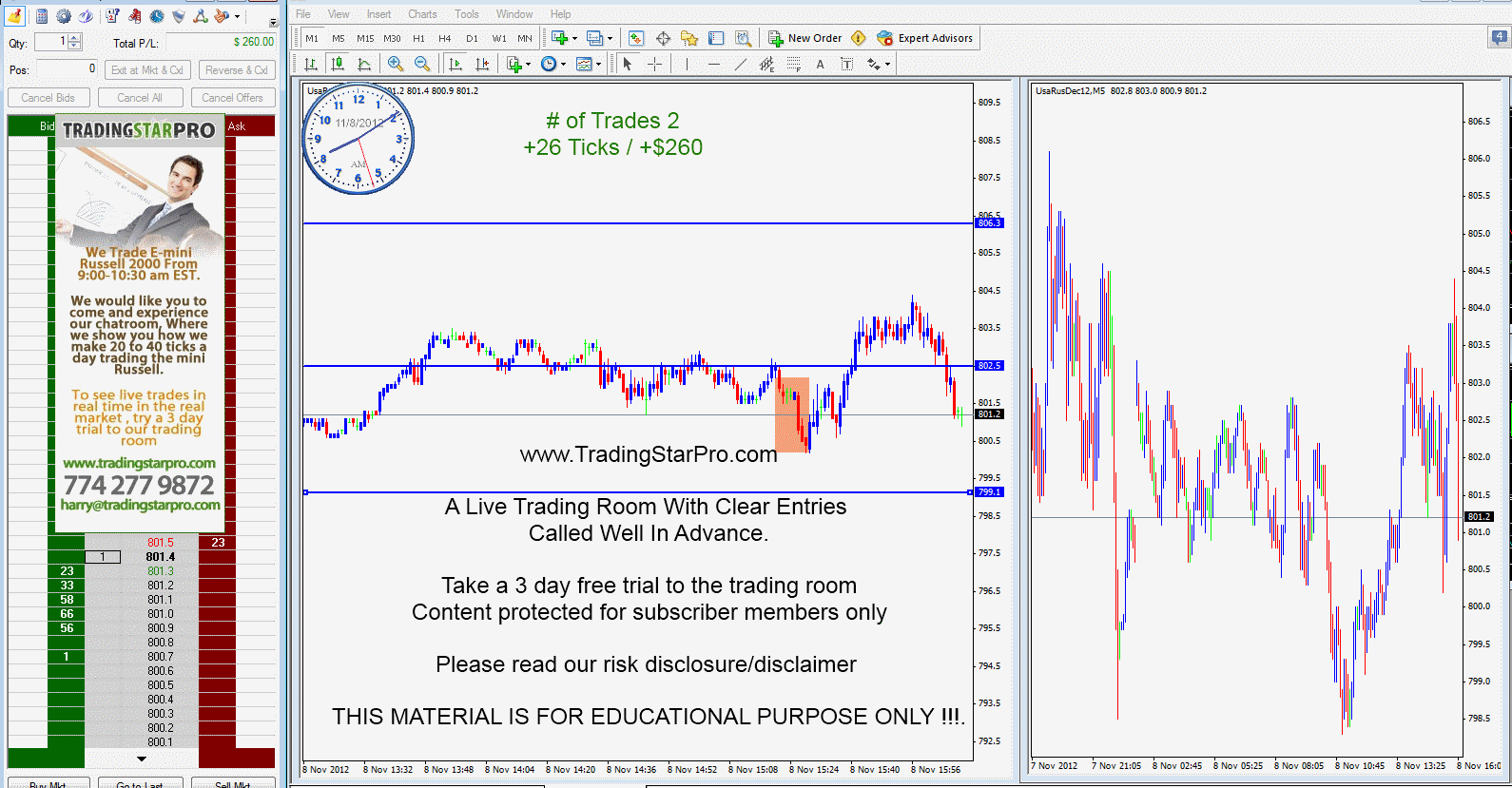Open the Data Window crosshair-target icon
The height and width of the screenshot is (788, 1512).
click(x=663, y=38)
